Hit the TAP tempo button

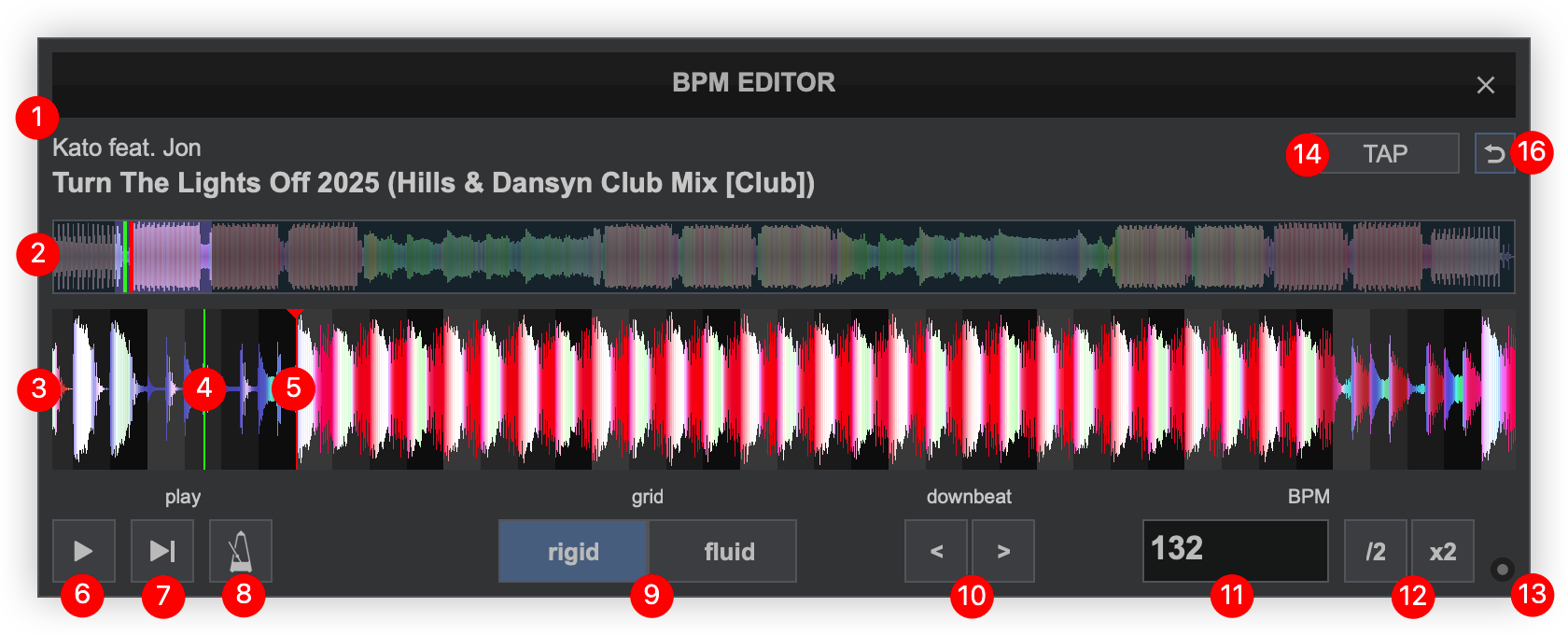pos(1384,153)
